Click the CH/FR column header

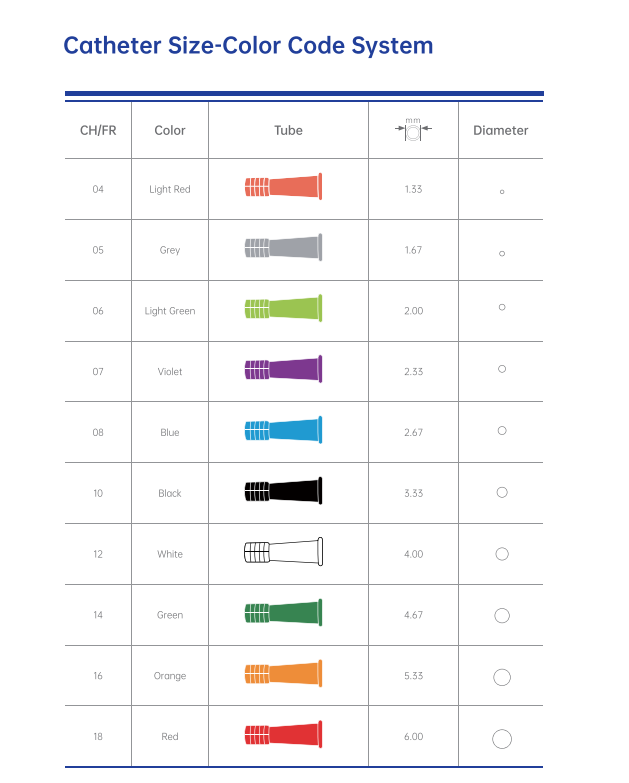(x=98, y=130)
